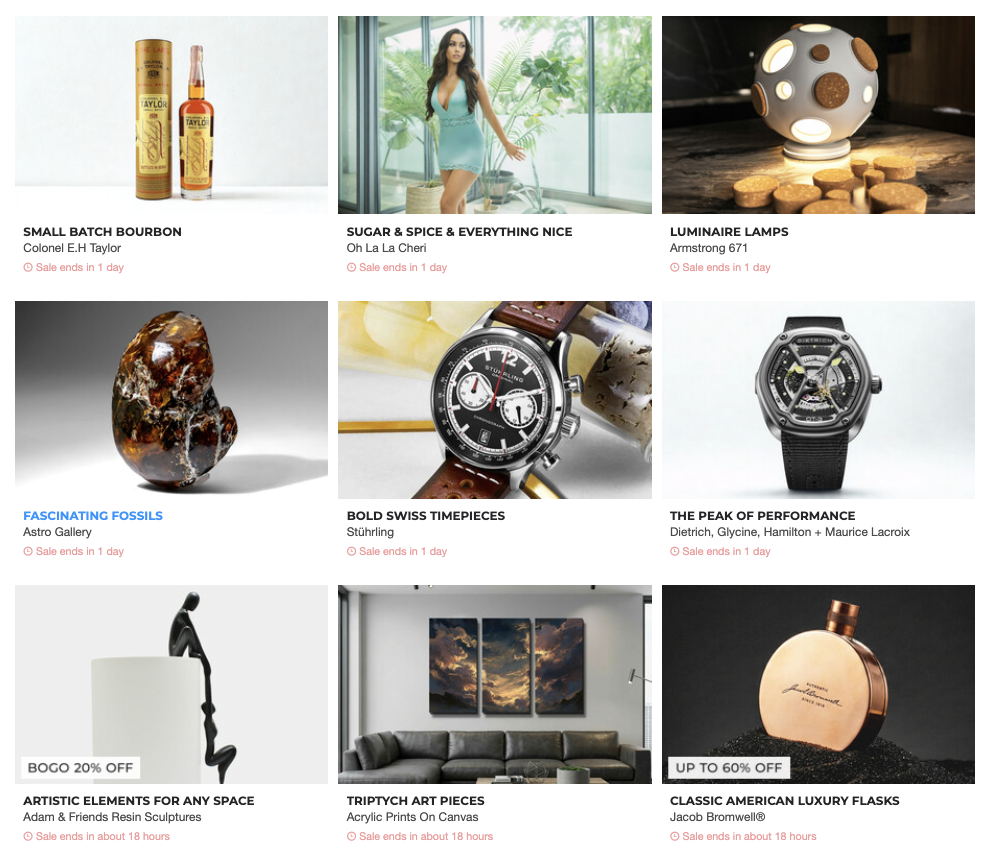Open the Dietrich watch image
This screenshot has height=864, width=990.
[x=818, y=400]
